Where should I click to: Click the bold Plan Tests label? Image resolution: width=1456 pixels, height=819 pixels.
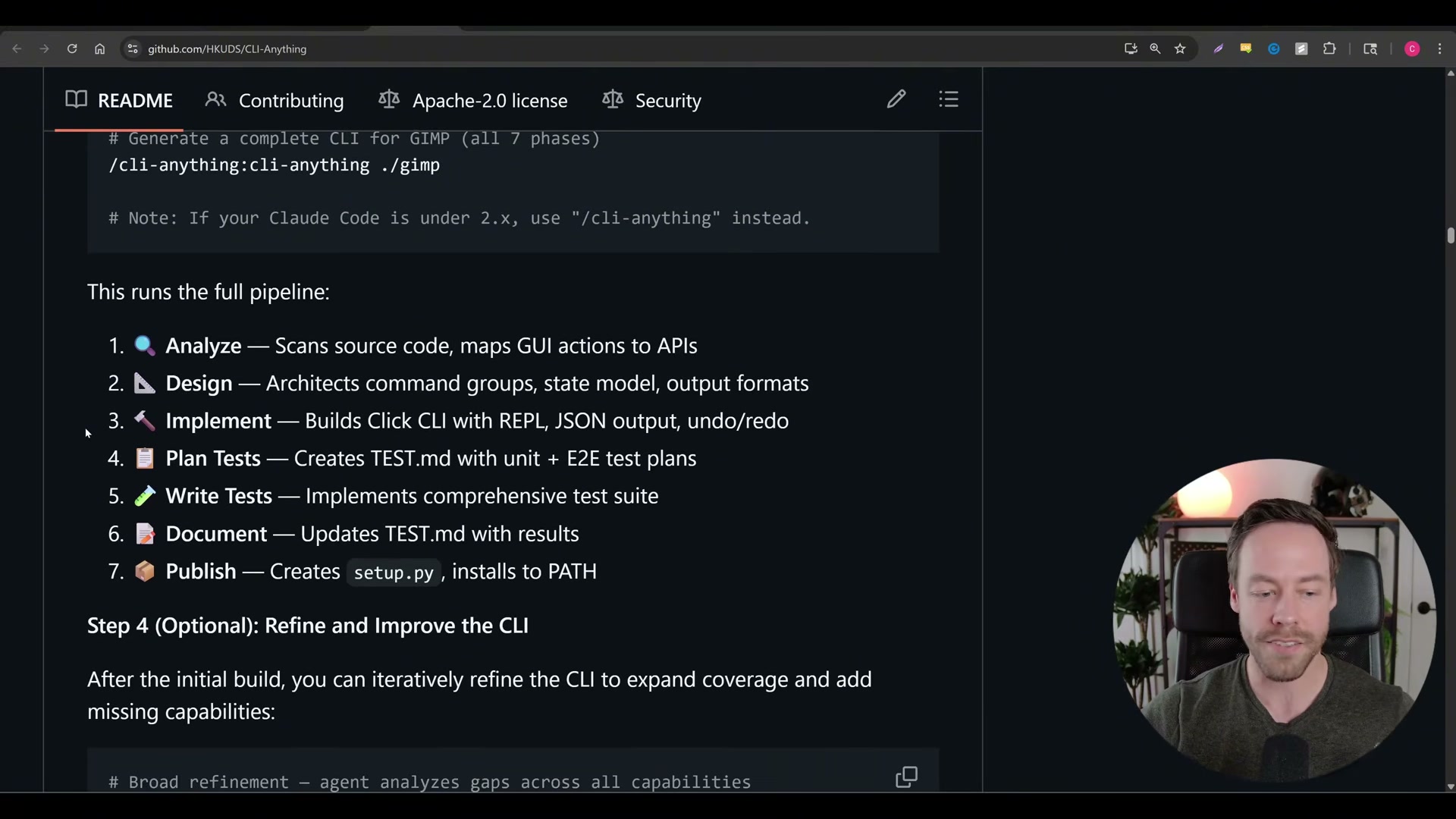click(x=213, y=458)
